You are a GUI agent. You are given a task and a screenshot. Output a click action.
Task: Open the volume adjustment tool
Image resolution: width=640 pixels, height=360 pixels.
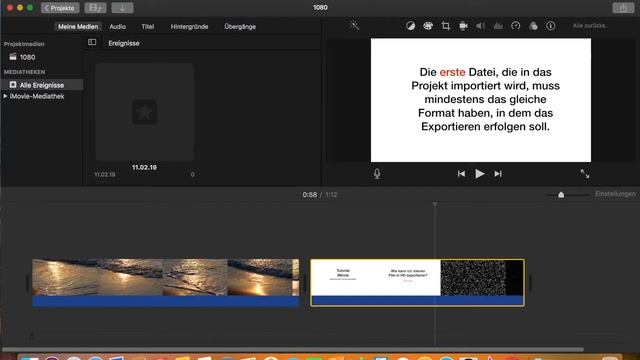click(x=480, y=26)
